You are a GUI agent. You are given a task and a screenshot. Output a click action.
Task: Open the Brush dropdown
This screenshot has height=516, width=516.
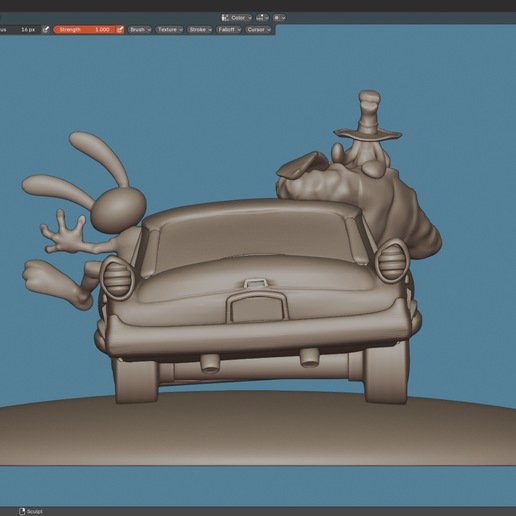pyautogui.click(x=140, y=30)
